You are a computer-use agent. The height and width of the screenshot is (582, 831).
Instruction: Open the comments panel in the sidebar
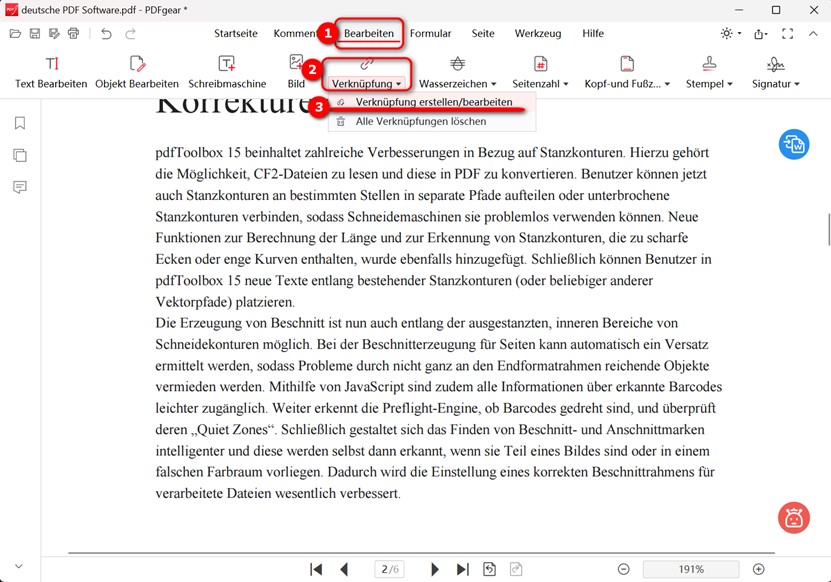(x=20, y=187)
